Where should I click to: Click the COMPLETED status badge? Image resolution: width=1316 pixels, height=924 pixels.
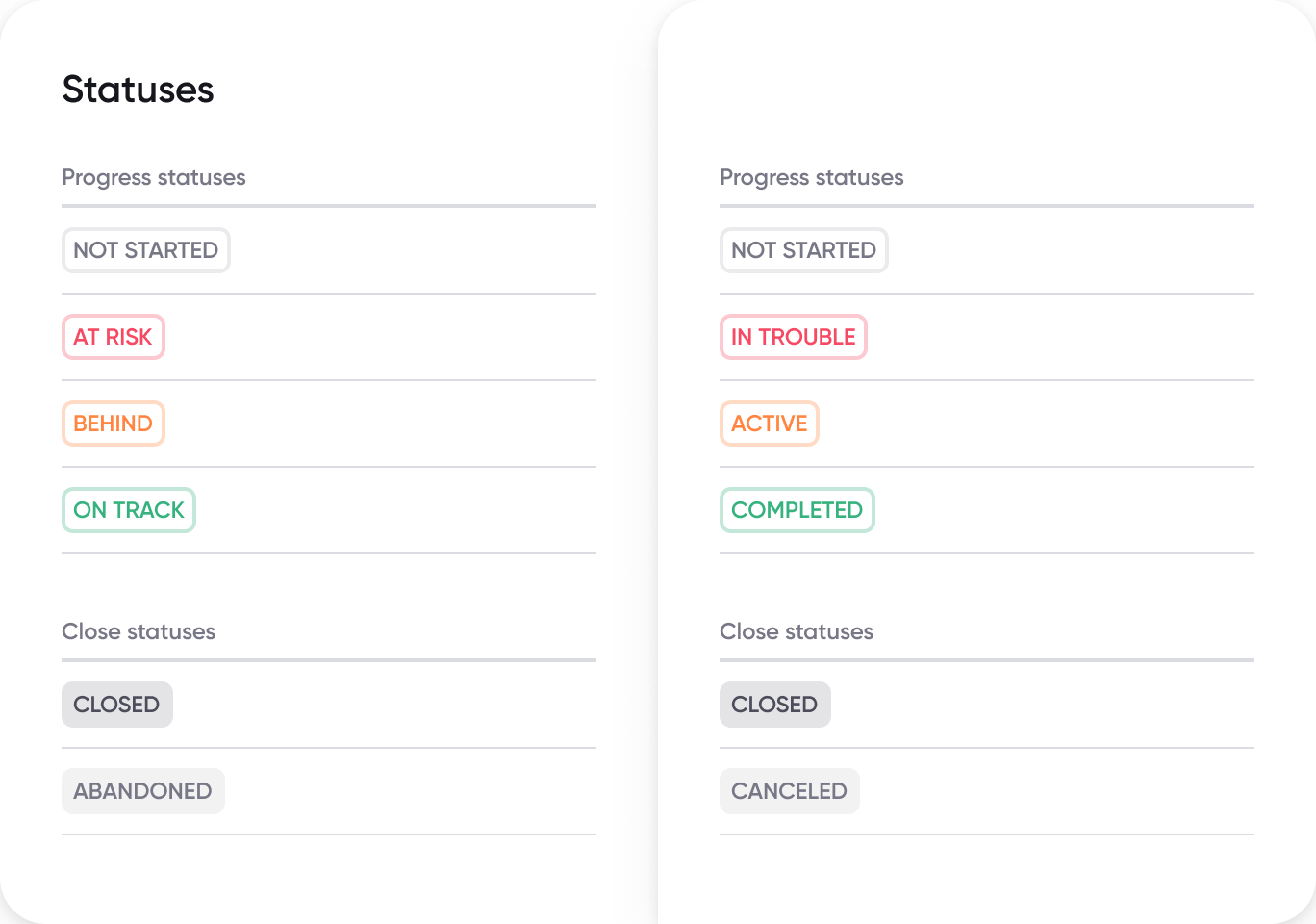(797, 510)
